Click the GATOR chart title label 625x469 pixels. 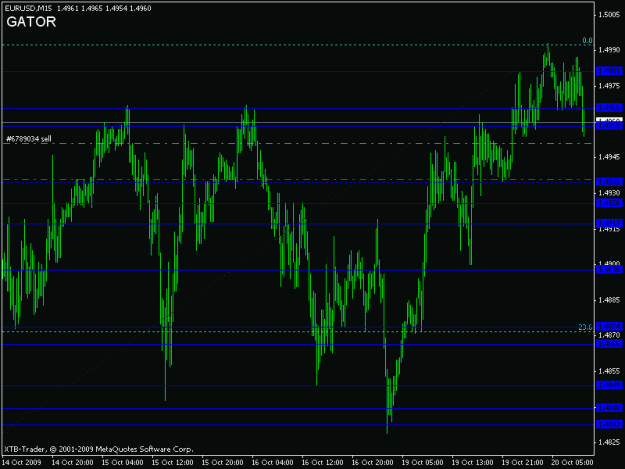(31, 22)
